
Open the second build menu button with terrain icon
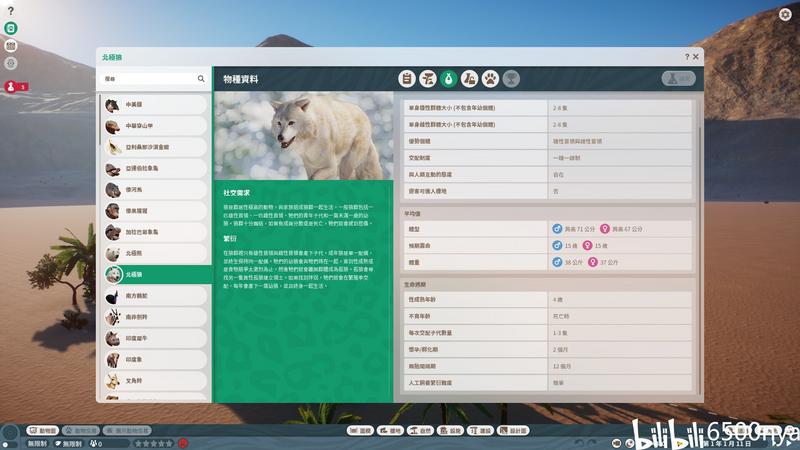click(x=390, y=431)
